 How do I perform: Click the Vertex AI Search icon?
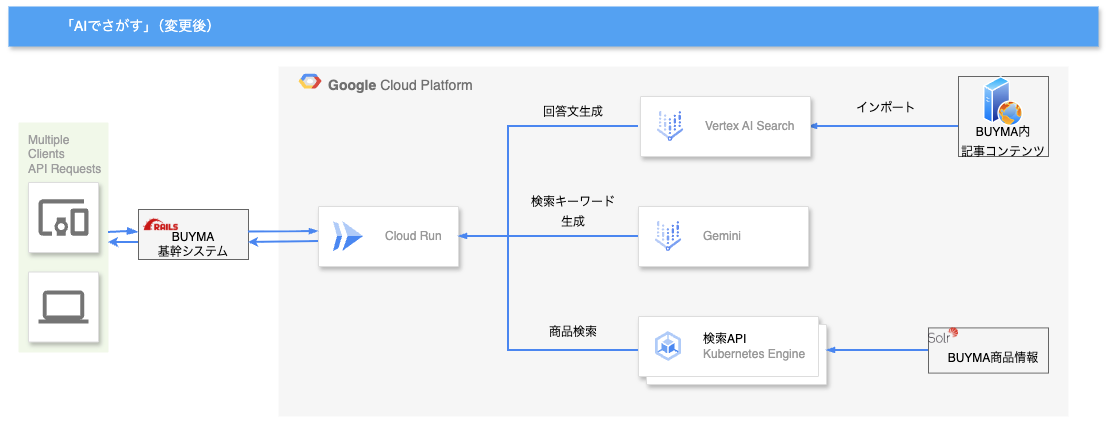tap(668, 126)
